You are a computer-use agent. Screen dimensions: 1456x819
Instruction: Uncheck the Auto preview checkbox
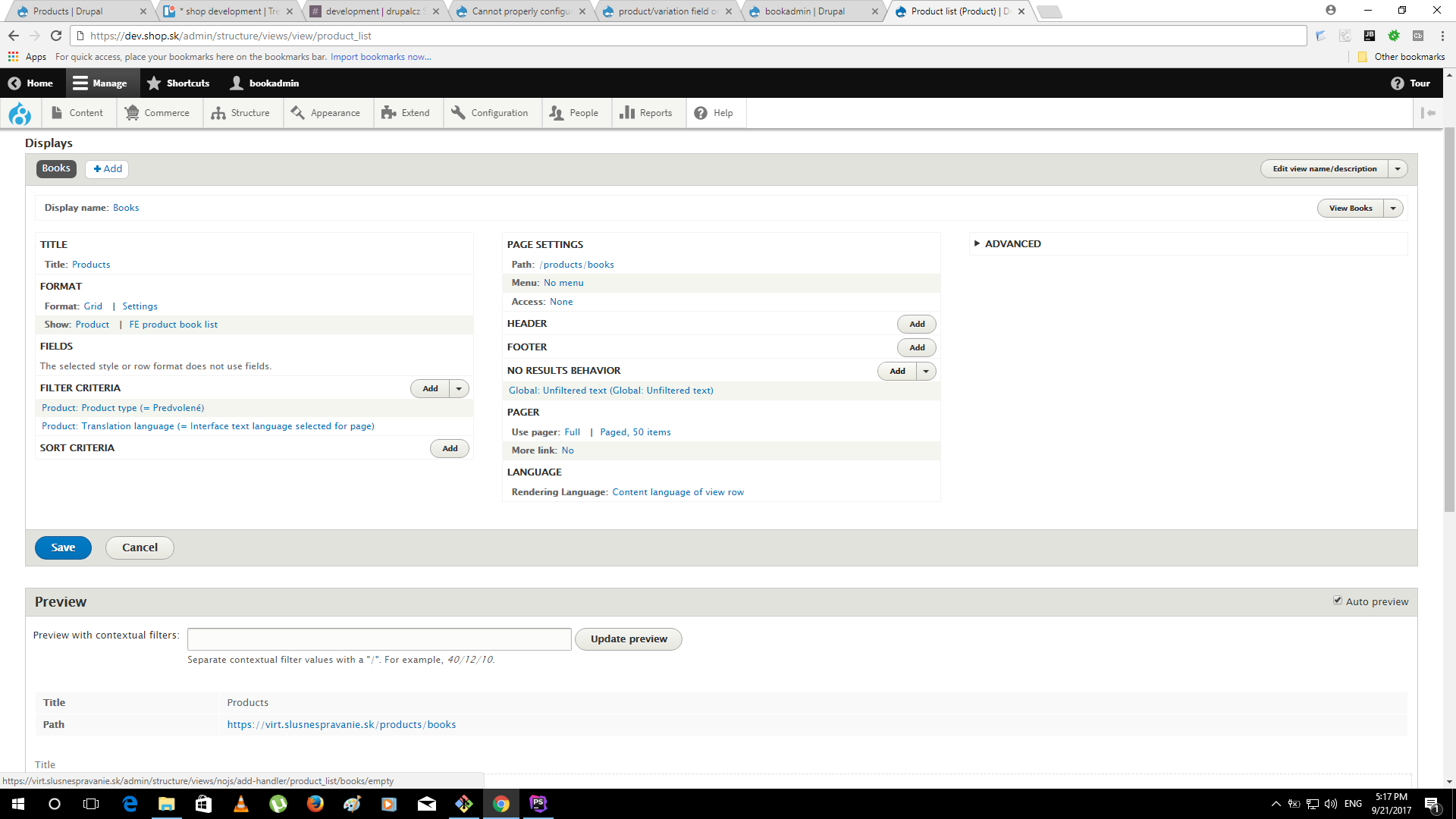point(1338,599)
